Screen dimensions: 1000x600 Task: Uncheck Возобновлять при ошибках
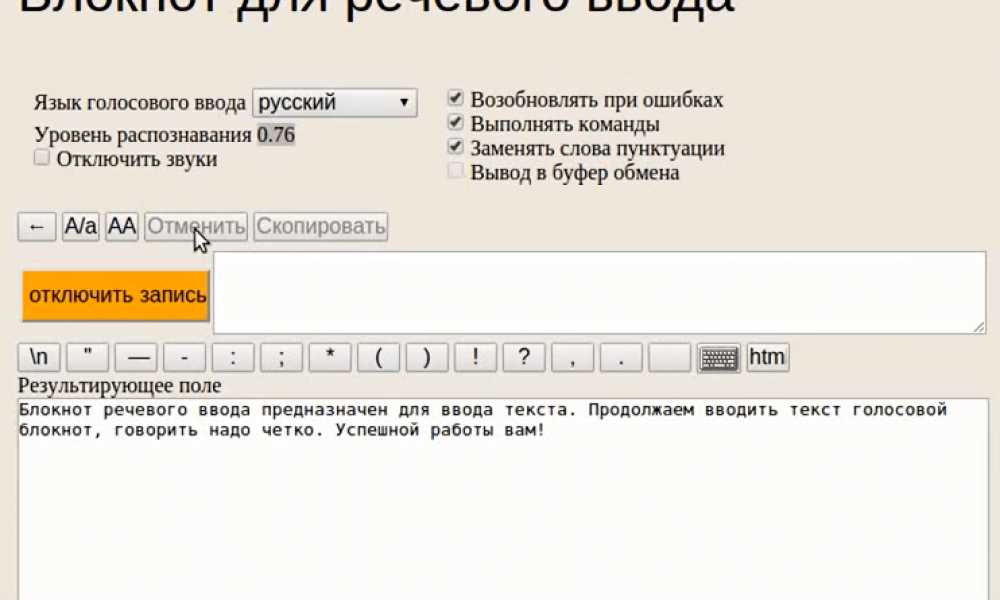[455, 98]
